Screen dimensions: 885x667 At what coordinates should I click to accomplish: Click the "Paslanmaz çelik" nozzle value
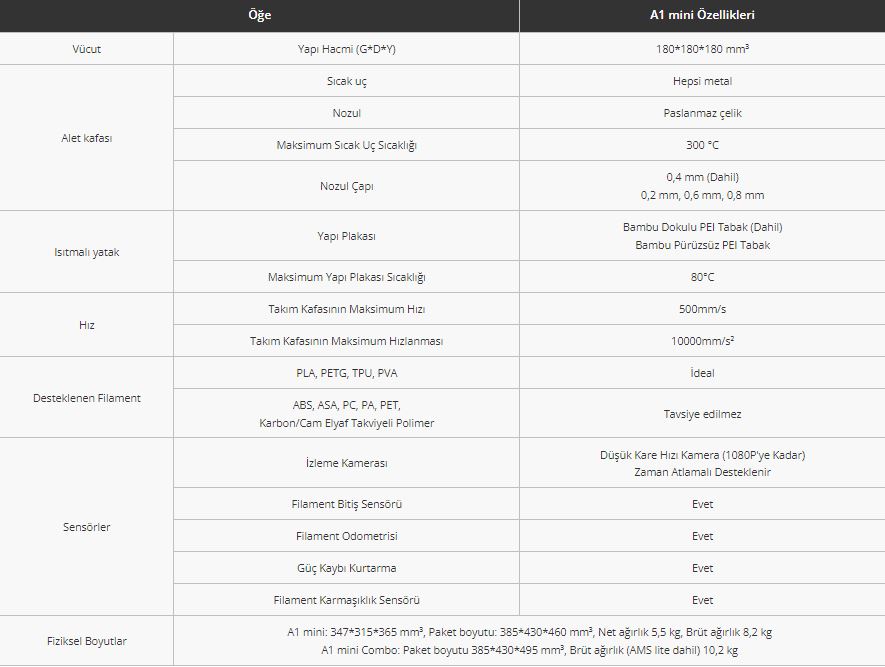point(702,113)
